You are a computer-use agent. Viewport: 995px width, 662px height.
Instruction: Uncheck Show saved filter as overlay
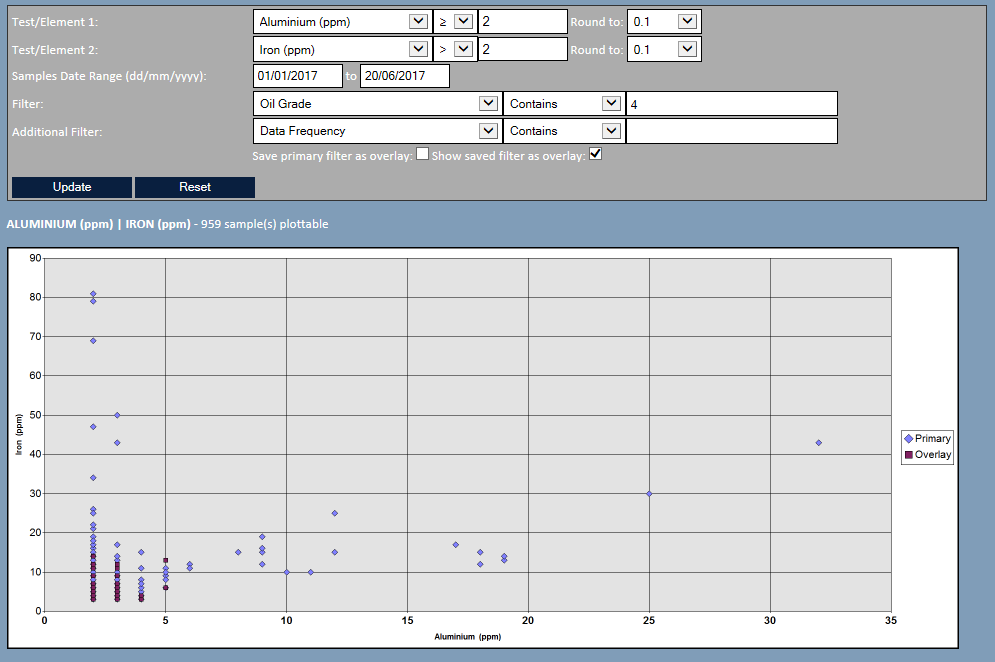595,154
